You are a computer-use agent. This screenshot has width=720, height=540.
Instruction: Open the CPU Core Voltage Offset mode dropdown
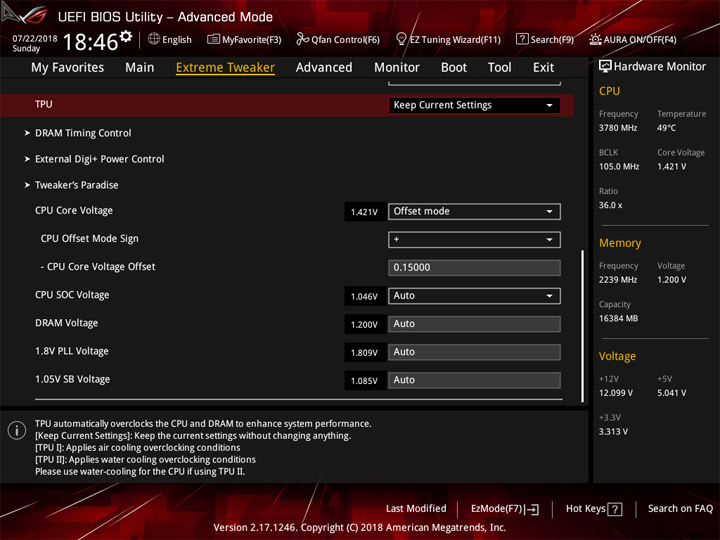coord(474,212)
